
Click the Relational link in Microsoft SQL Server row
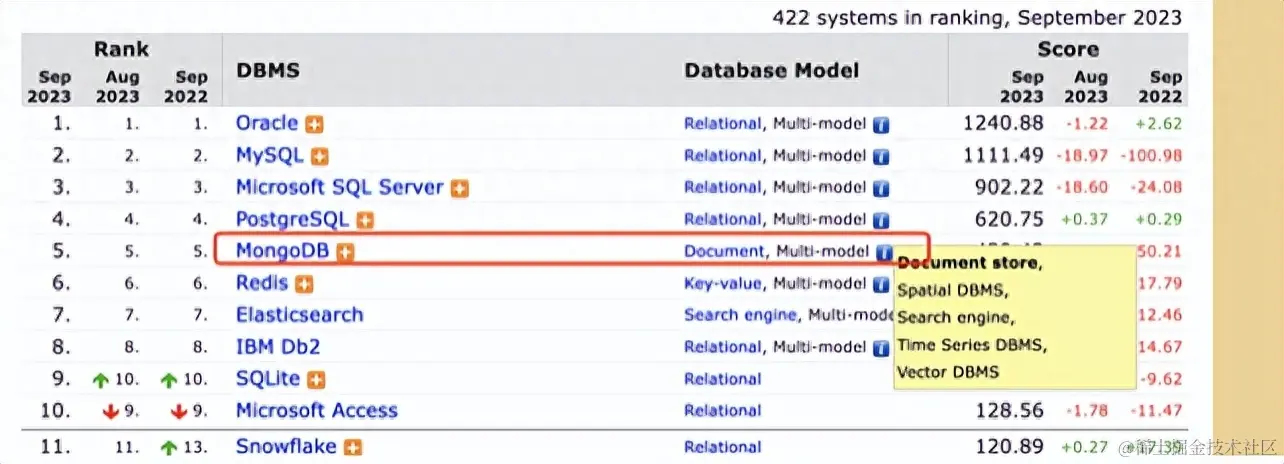[722, 188]
